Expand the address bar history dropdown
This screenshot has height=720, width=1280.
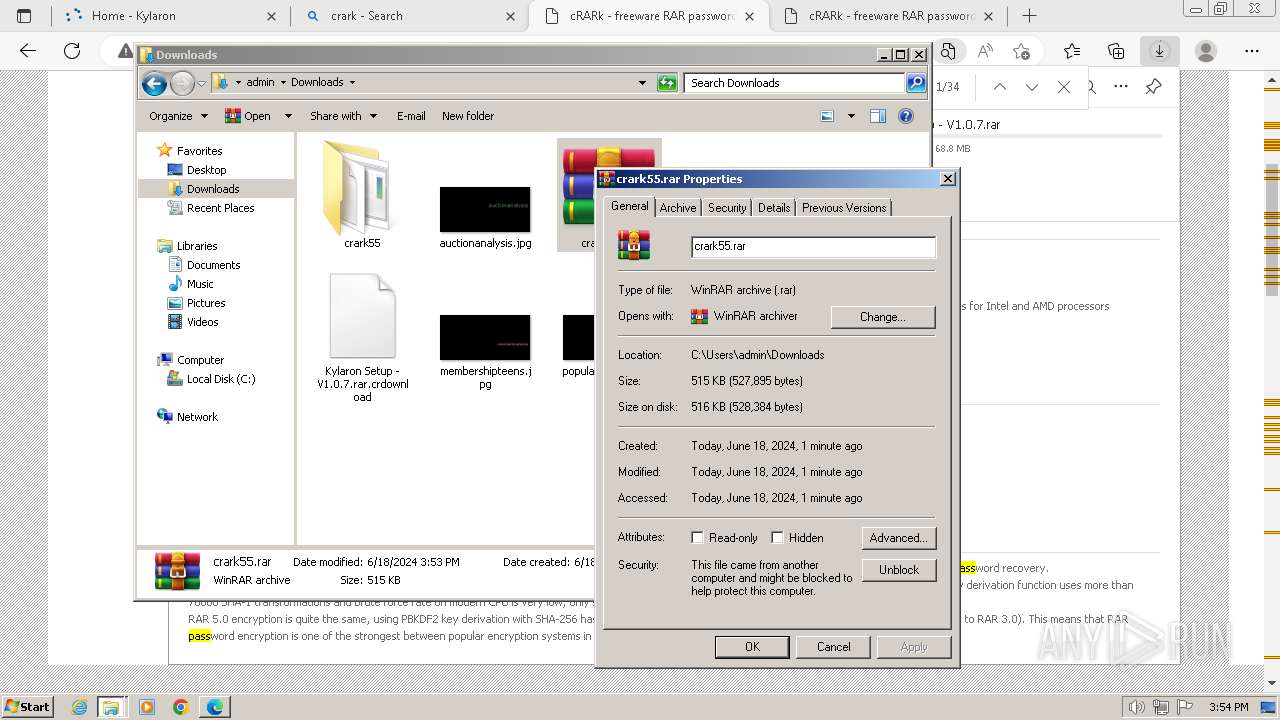click(642, 83)
